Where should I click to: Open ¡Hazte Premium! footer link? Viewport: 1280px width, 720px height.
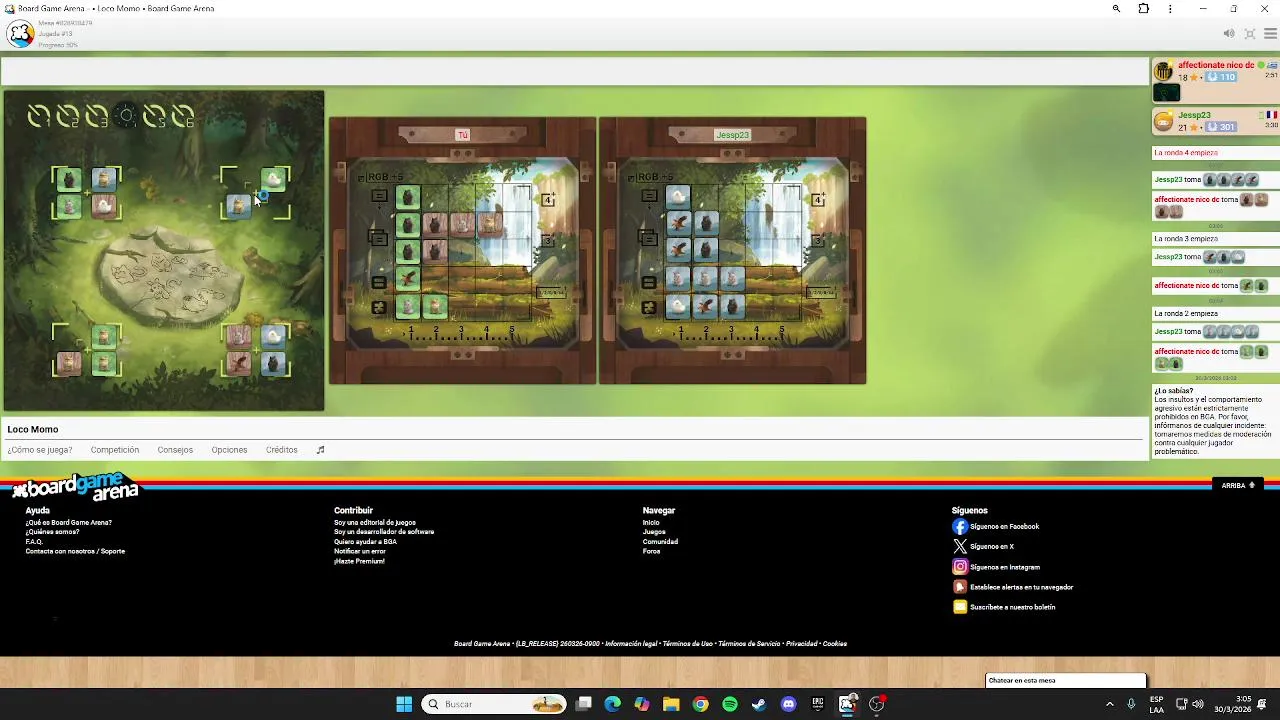click(359, 561)
